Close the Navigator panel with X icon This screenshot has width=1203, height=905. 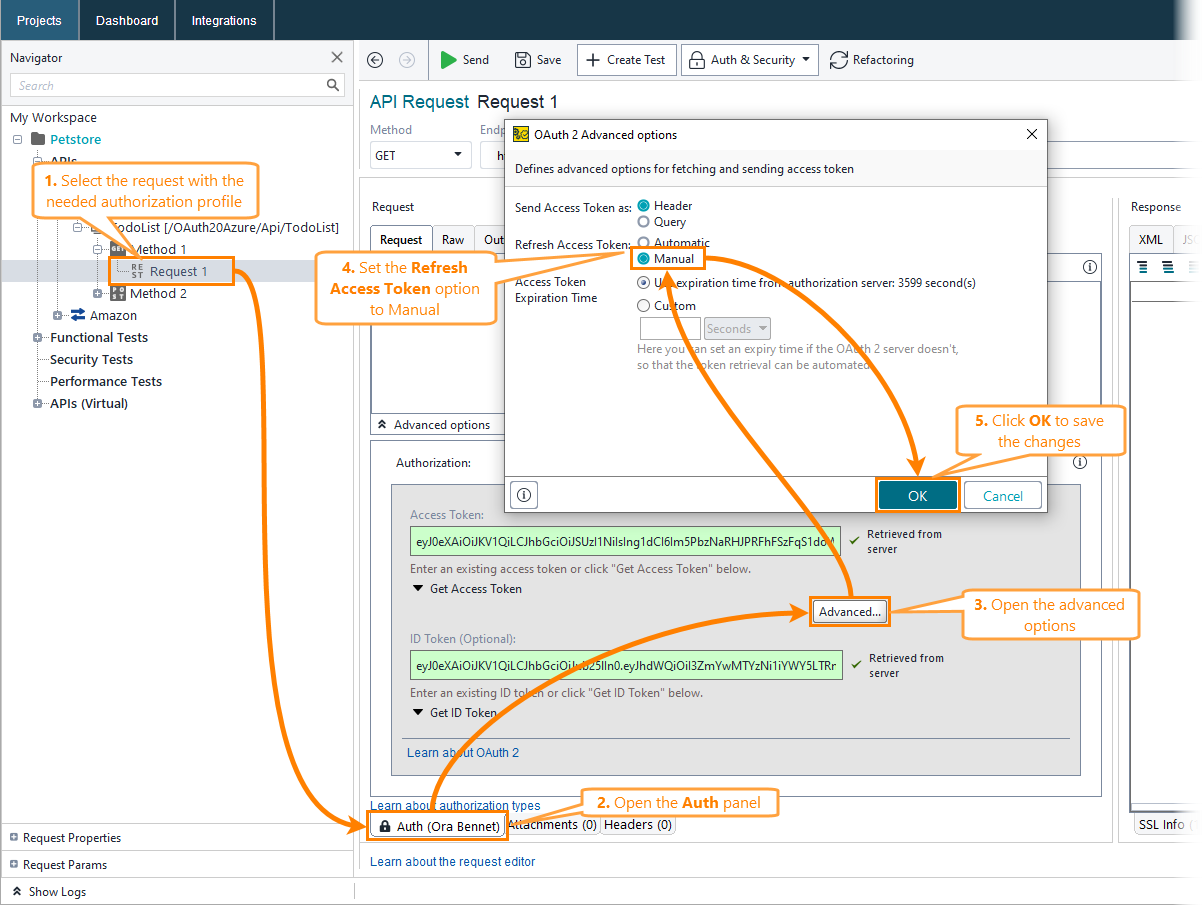[x=337, y=58]
